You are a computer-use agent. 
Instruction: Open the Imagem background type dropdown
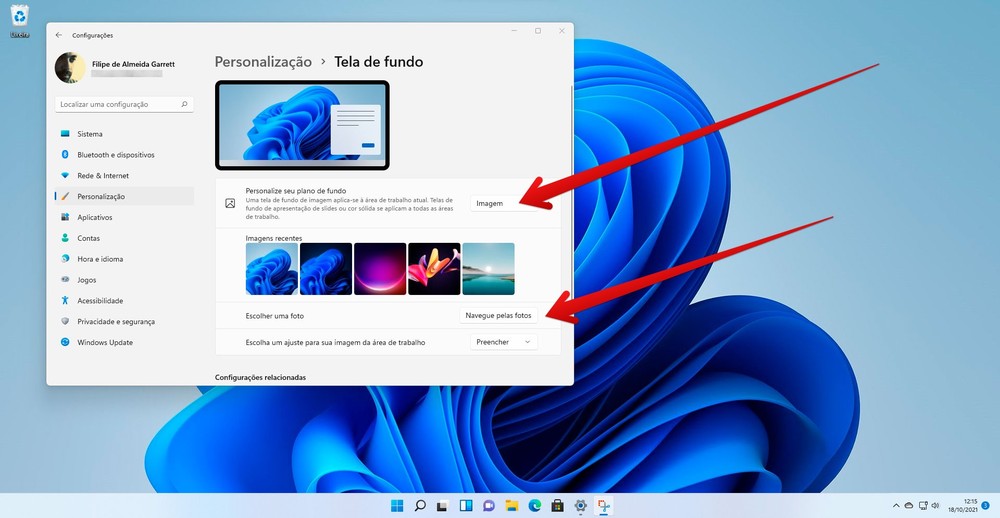[503, 204]
